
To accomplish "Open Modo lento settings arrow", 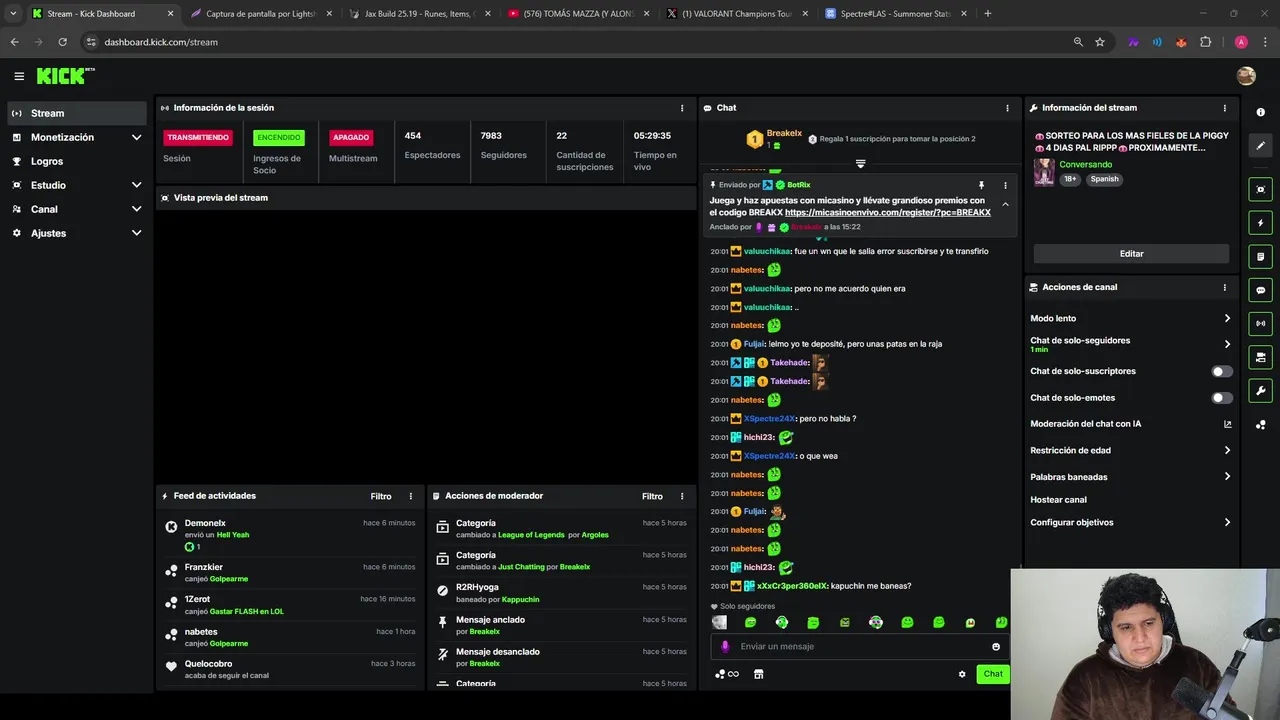I will [x=1227, y=318].
